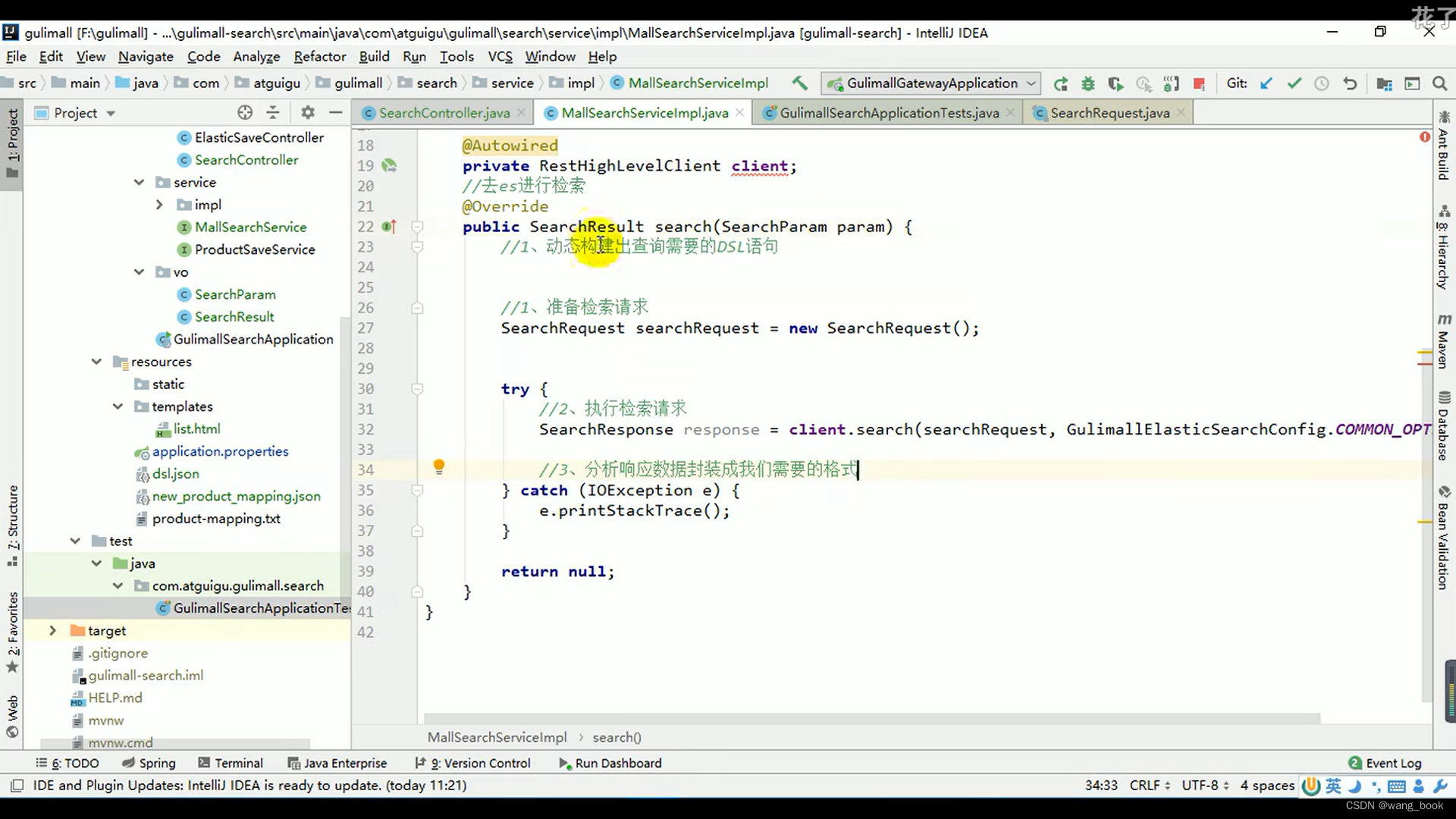Open the Hierarchy side panel

[x=1443, y=247]
